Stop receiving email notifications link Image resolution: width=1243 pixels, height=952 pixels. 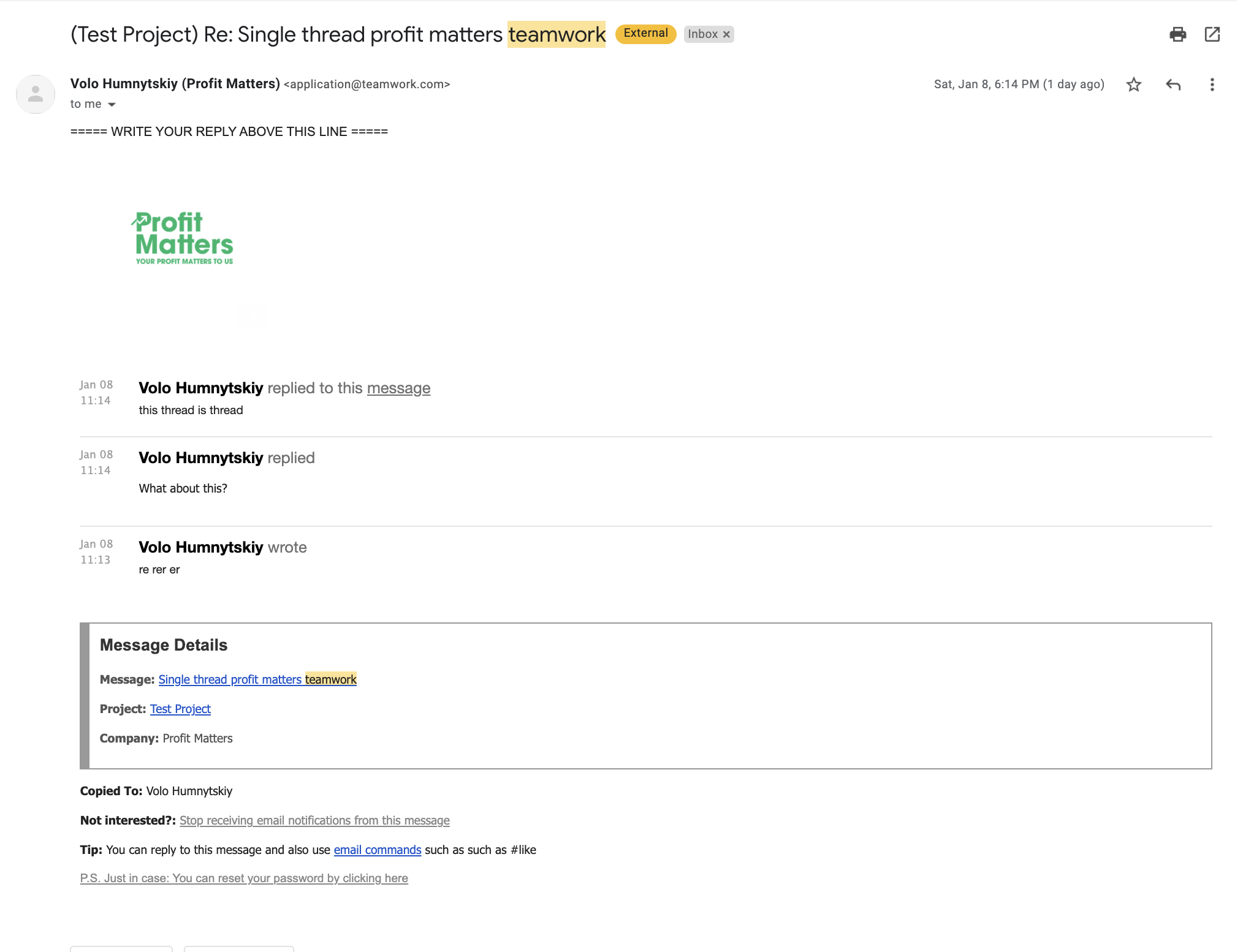(314, 820)
